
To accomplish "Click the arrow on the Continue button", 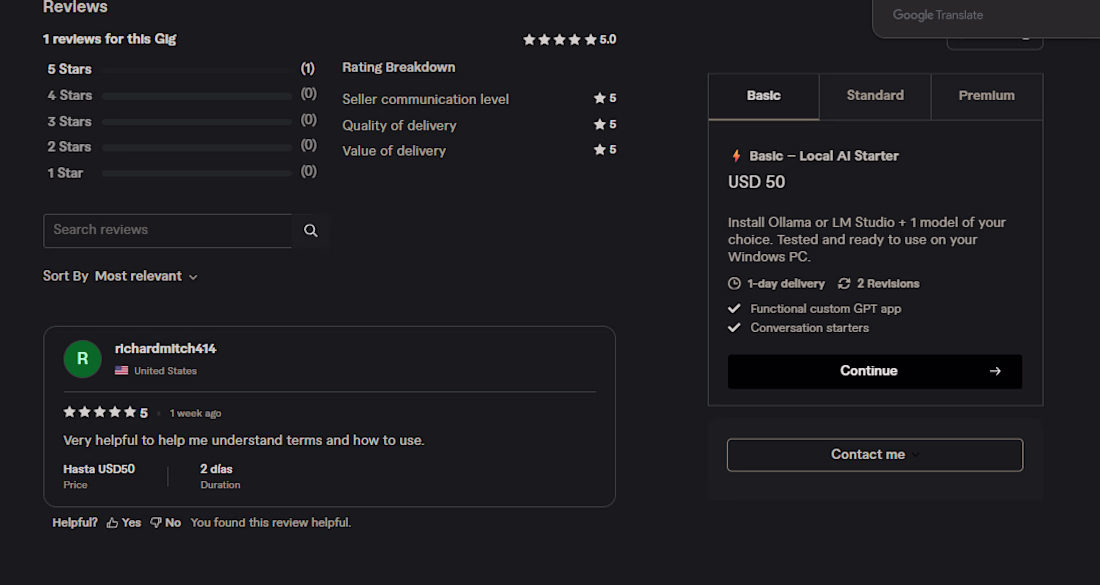I will 995,371.
